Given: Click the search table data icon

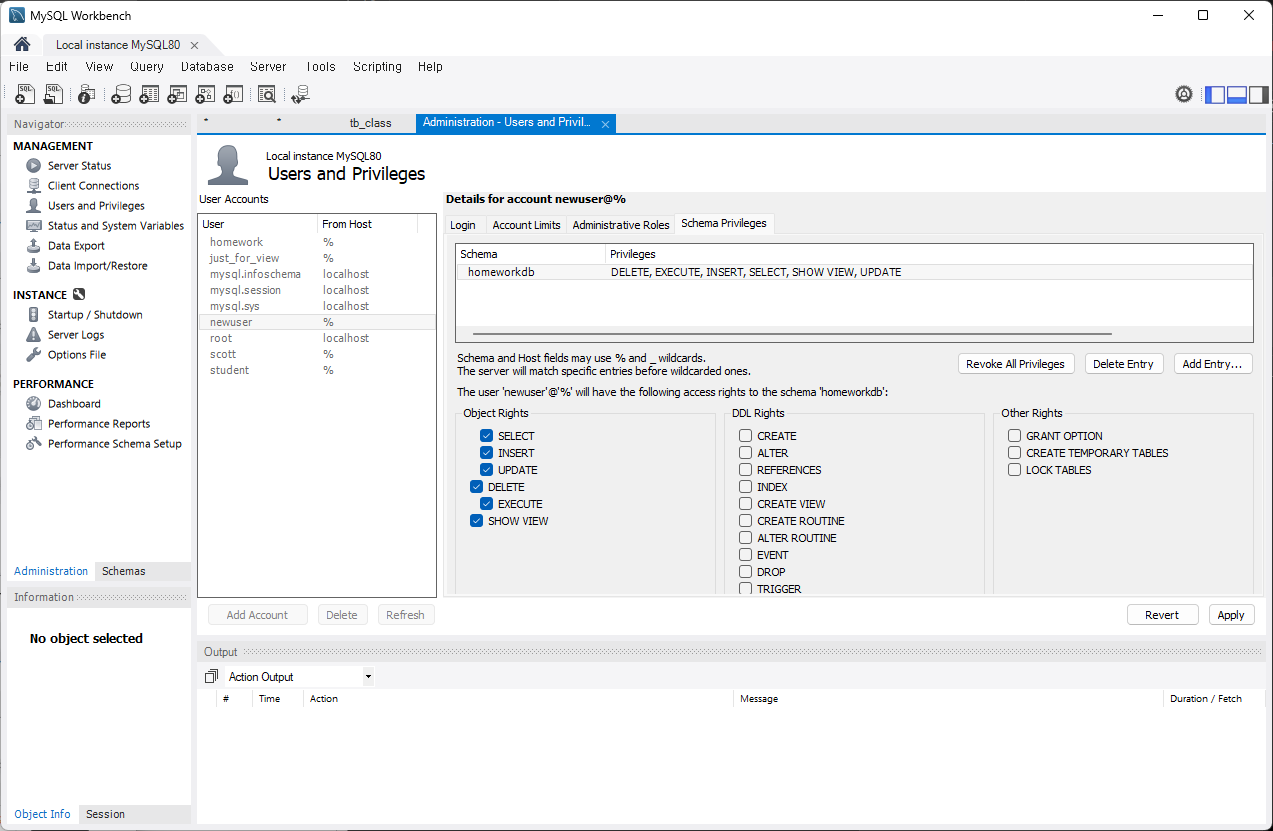Looking at the screenshot, I should (x=266, y=94).
